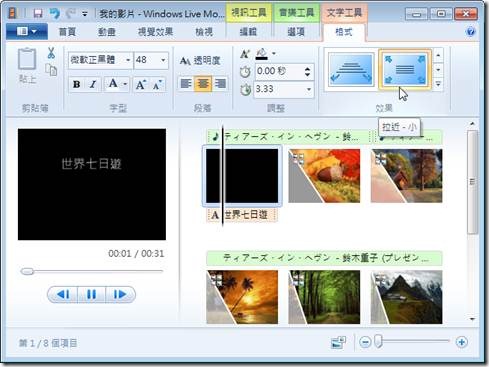Viewport: 489px width, 367px height.
Task: Switch to the 動畫 tab
Action: [107, 32]
